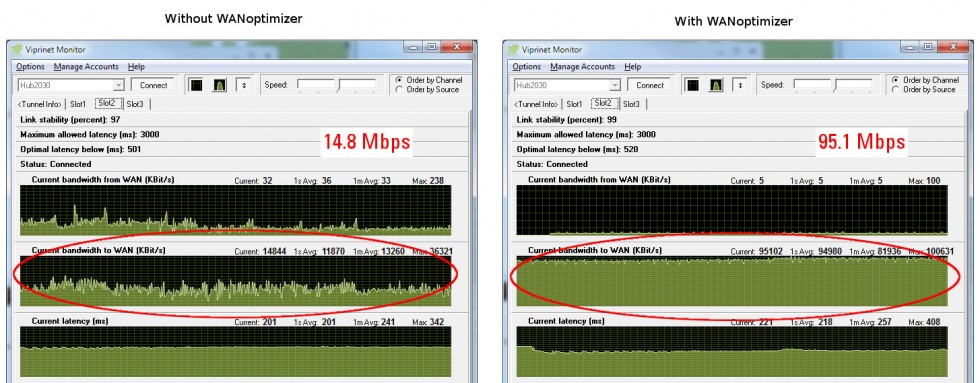The image size is (980, 383).
Task: Click the Viprinet logo in the right title bar
Action: tap(513, 49)
